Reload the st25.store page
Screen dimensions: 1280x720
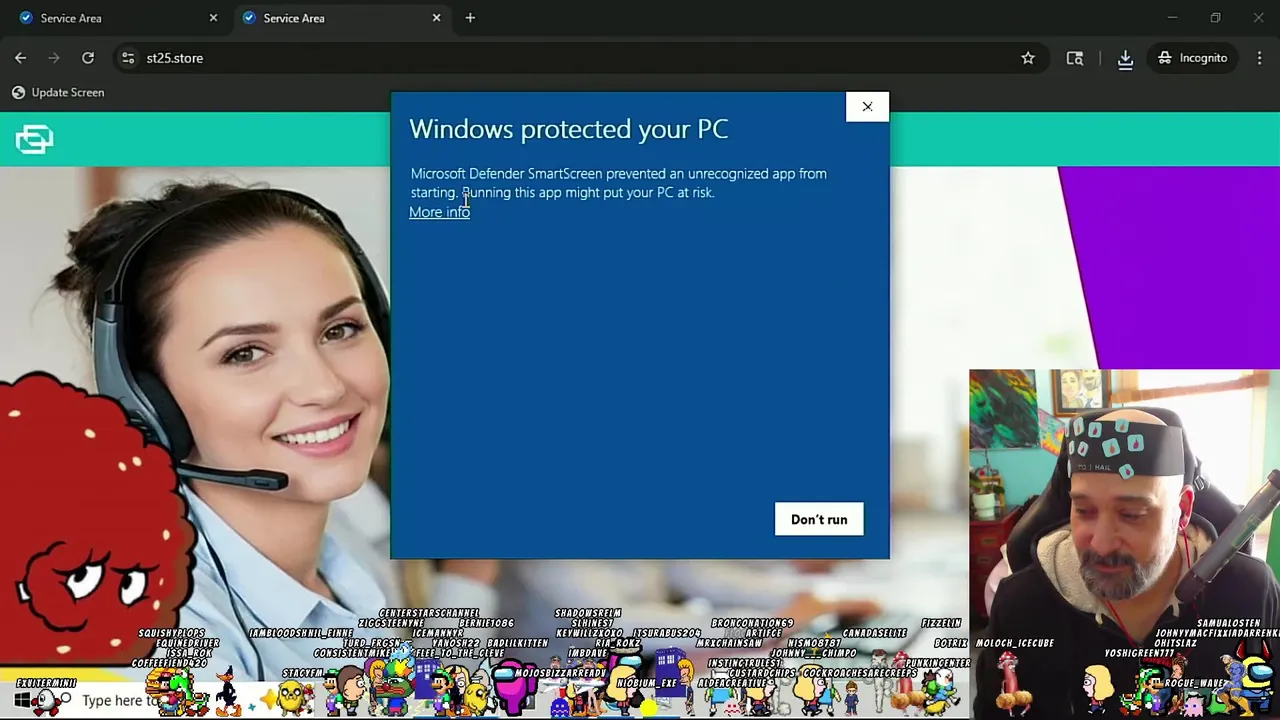(88, 58)
